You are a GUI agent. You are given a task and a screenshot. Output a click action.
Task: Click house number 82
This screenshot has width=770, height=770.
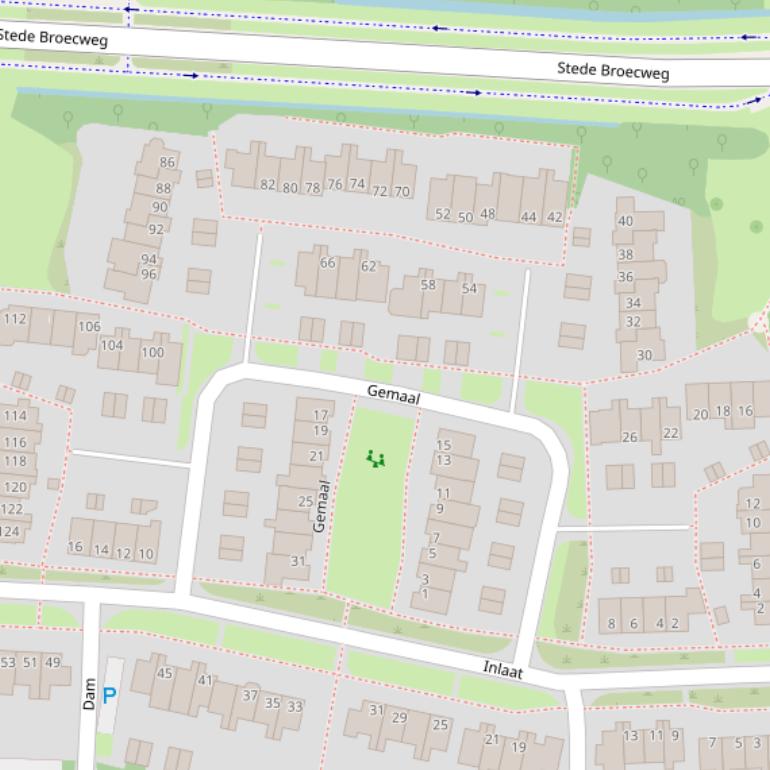(x=267, y=185)
